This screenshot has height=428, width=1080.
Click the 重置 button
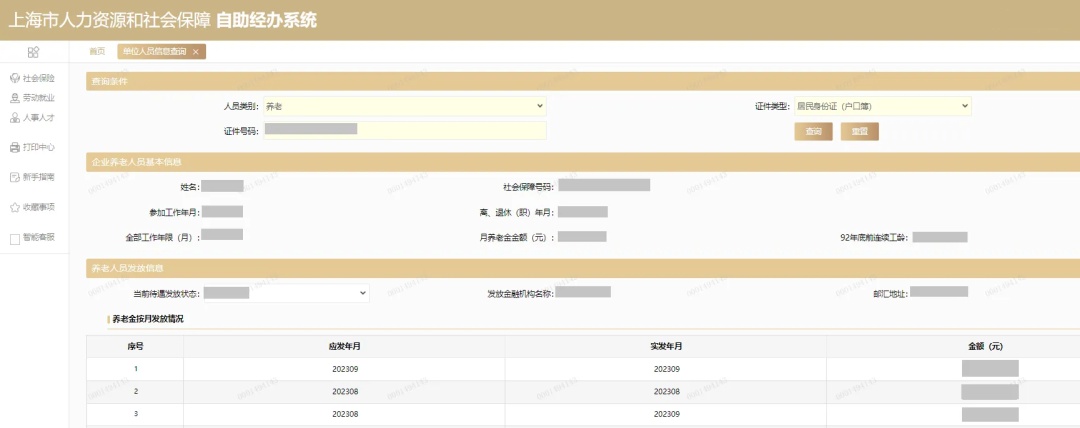click(x=860, y=132)
